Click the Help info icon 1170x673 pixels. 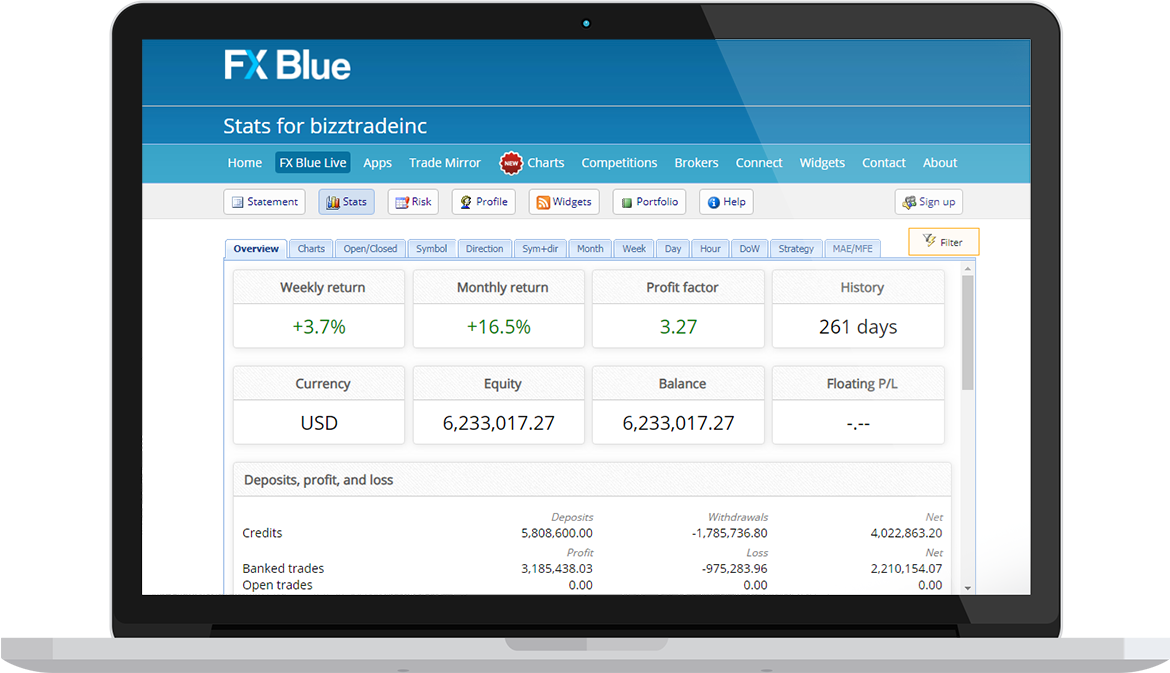coord(713,202)
